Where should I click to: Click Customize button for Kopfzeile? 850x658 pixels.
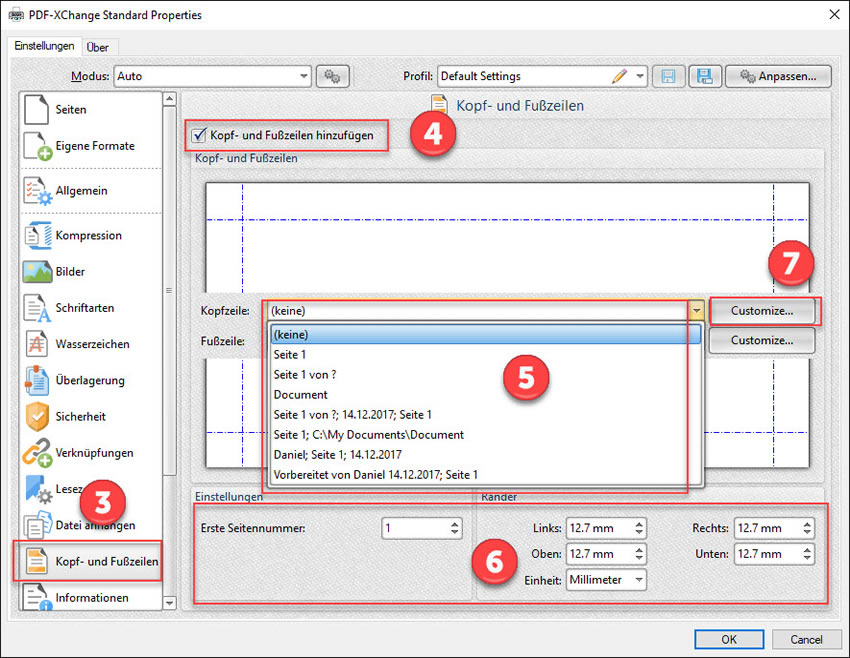762,311
